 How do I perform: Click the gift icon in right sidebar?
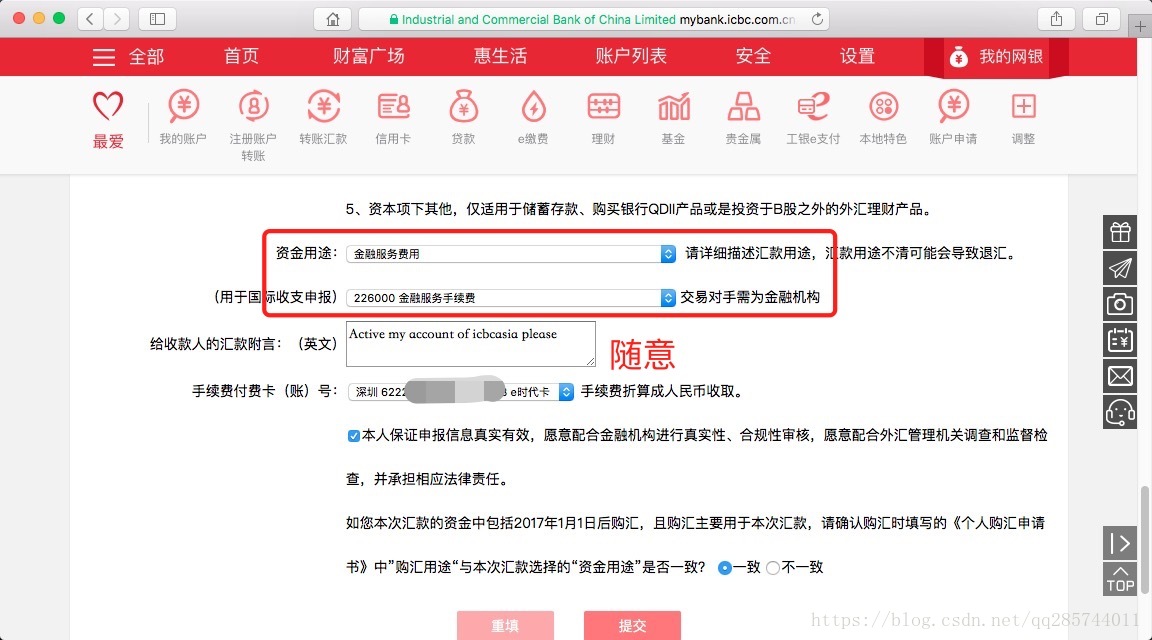1120,233
